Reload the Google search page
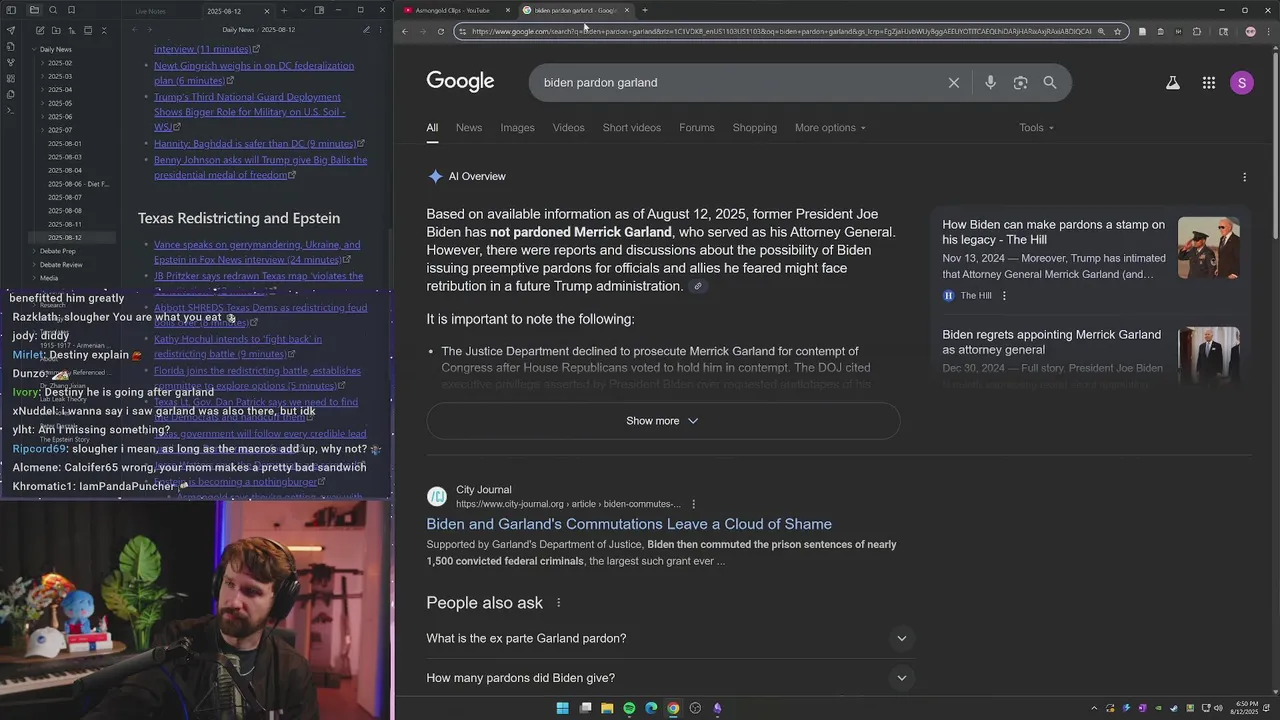This screenshot has height=720, width=1280. (440, 31)
